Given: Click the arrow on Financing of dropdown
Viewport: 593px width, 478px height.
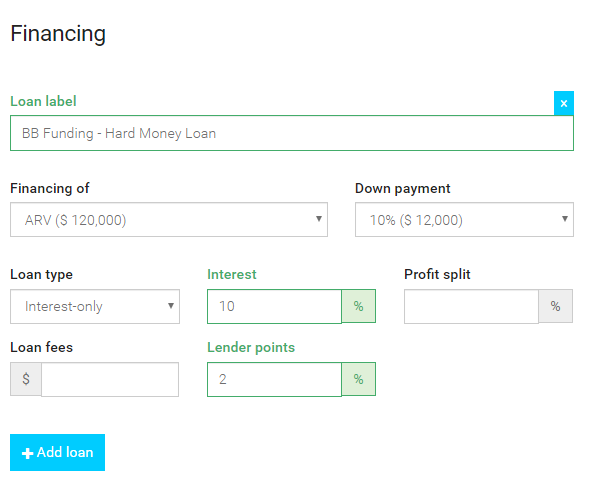Looking at the screenshot, I should tap(319, 219).
